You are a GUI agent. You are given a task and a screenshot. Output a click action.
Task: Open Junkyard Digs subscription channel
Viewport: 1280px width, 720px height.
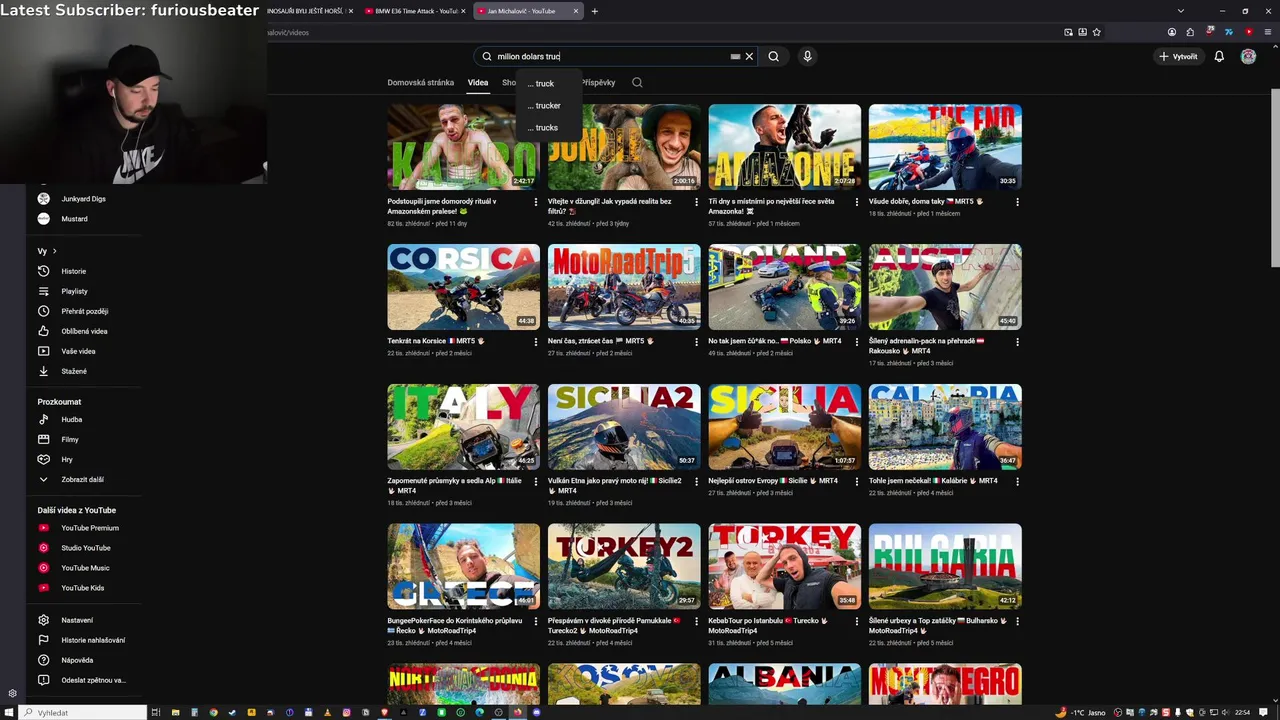(x=81, y=199)
